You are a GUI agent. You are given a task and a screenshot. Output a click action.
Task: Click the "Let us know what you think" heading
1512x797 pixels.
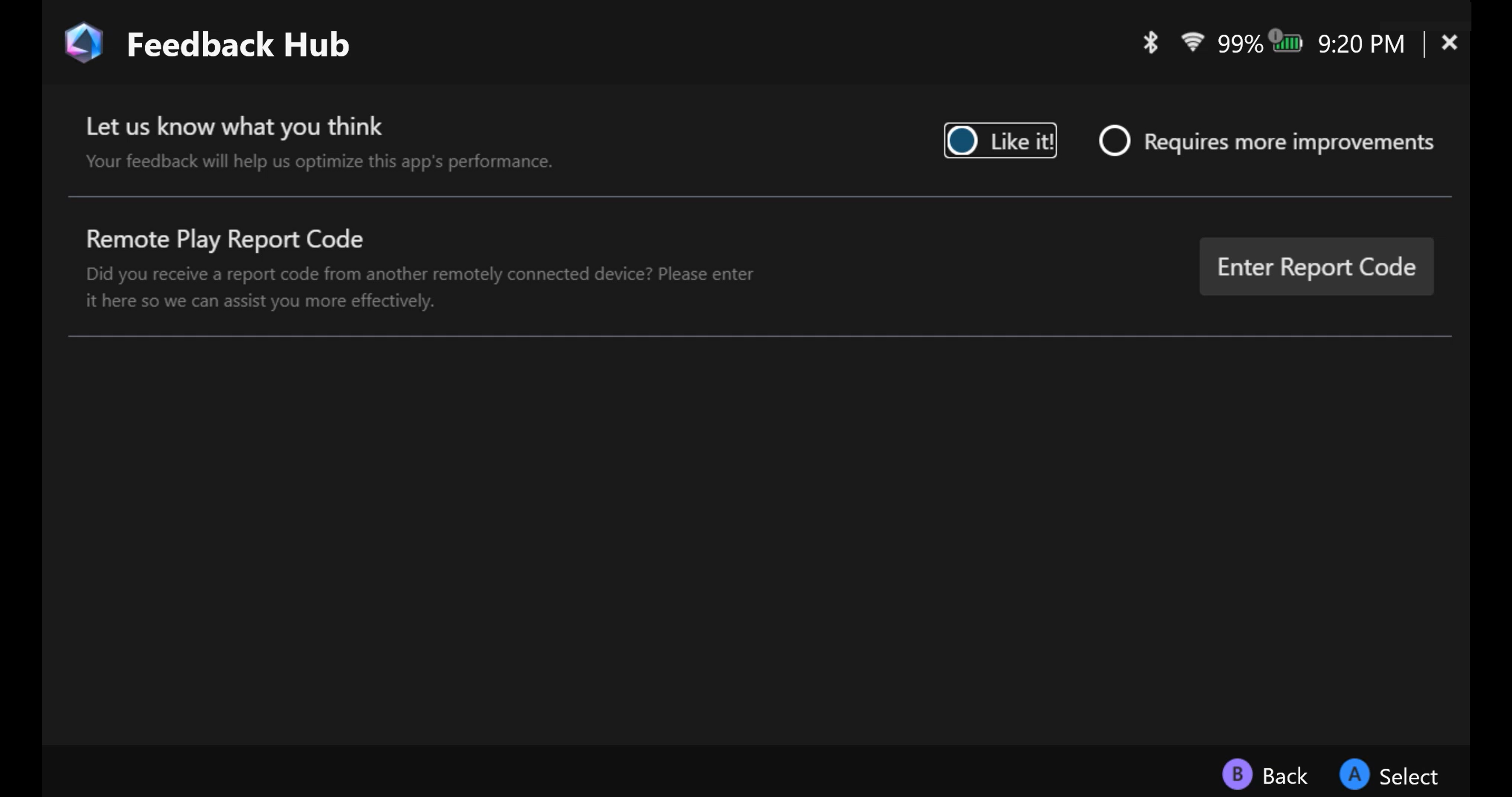233,127
